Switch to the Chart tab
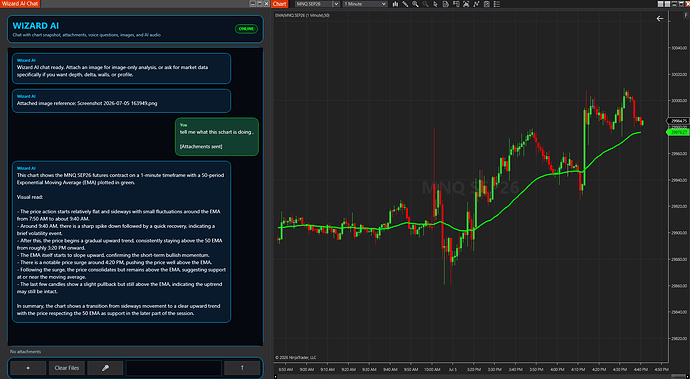The width and height of the screenshot is (690, 379). pyautogui.click(x=279, y=4)
